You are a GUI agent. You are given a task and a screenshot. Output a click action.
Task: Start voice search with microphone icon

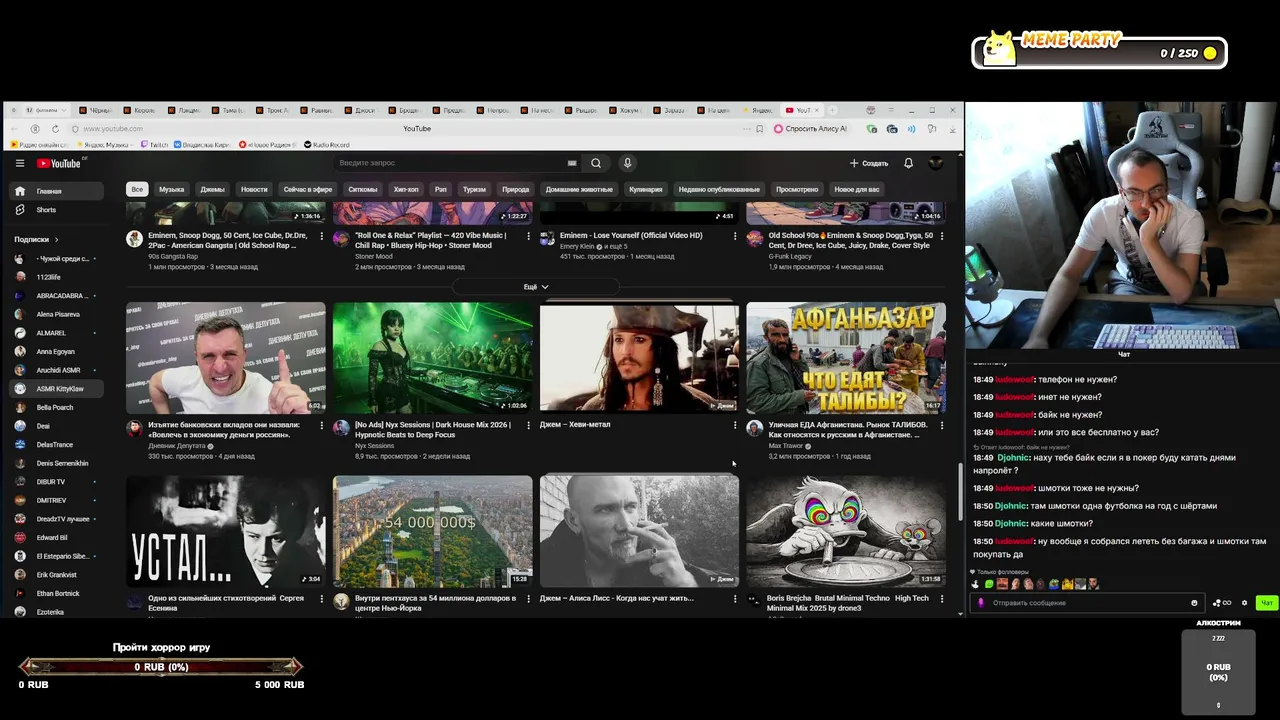coord(627,163)
